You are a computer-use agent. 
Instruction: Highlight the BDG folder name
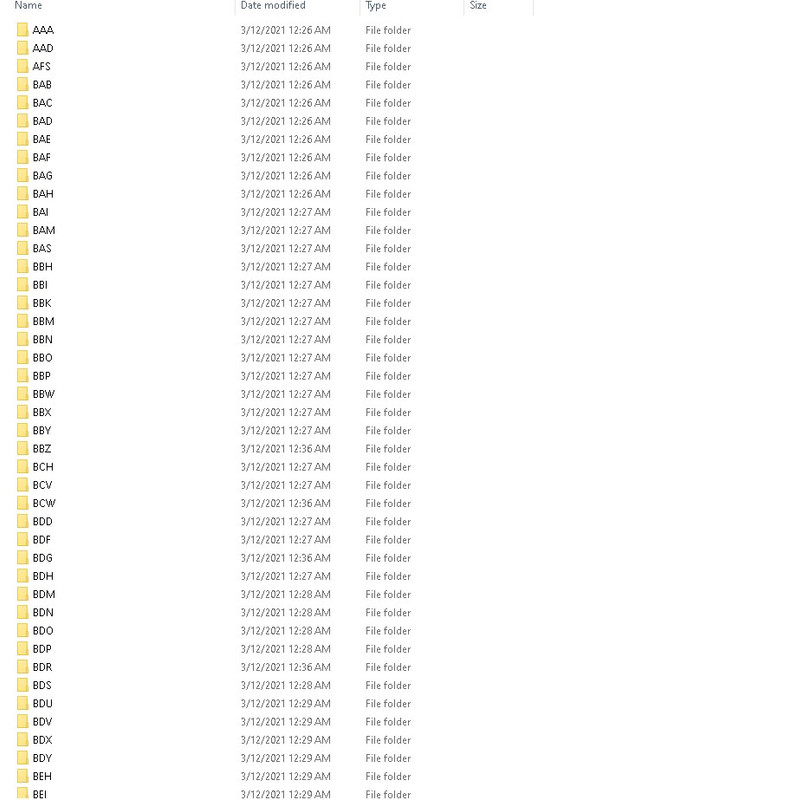43,558
